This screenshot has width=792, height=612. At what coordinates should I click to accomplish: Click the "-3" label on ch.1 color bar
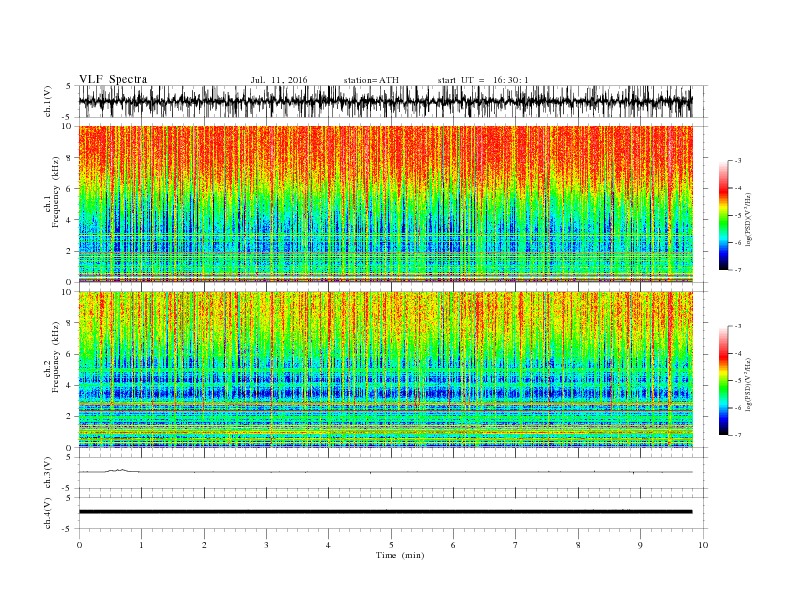(738, 161)
